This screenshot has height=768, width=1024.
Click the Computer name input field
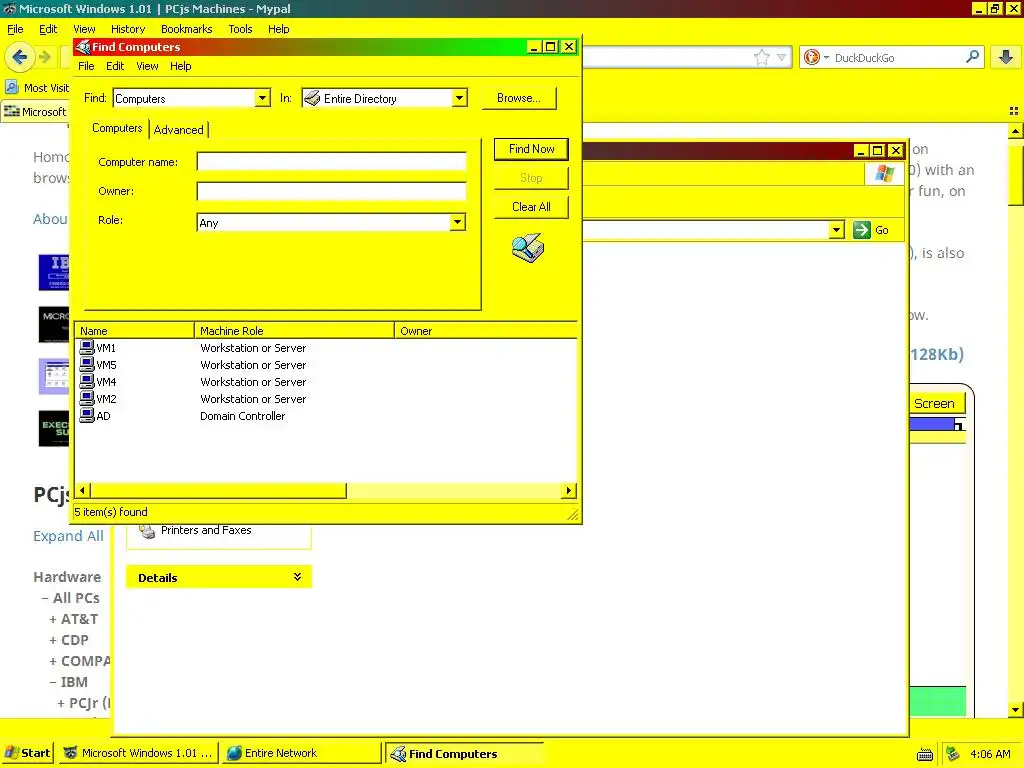click(331, 161)
